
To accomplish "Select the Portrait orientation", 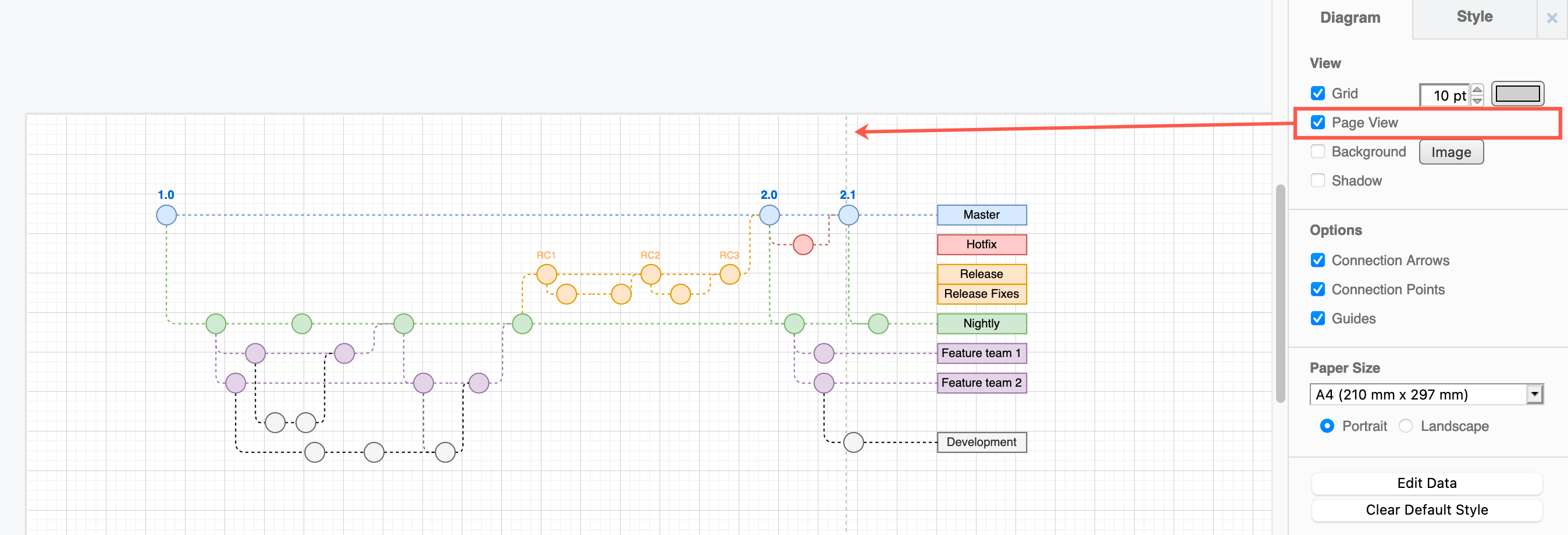I will point(1328,426).
